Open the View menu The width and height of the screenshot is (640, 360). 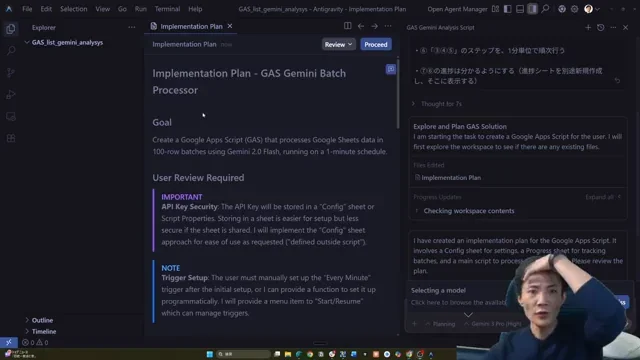point(102,9)
